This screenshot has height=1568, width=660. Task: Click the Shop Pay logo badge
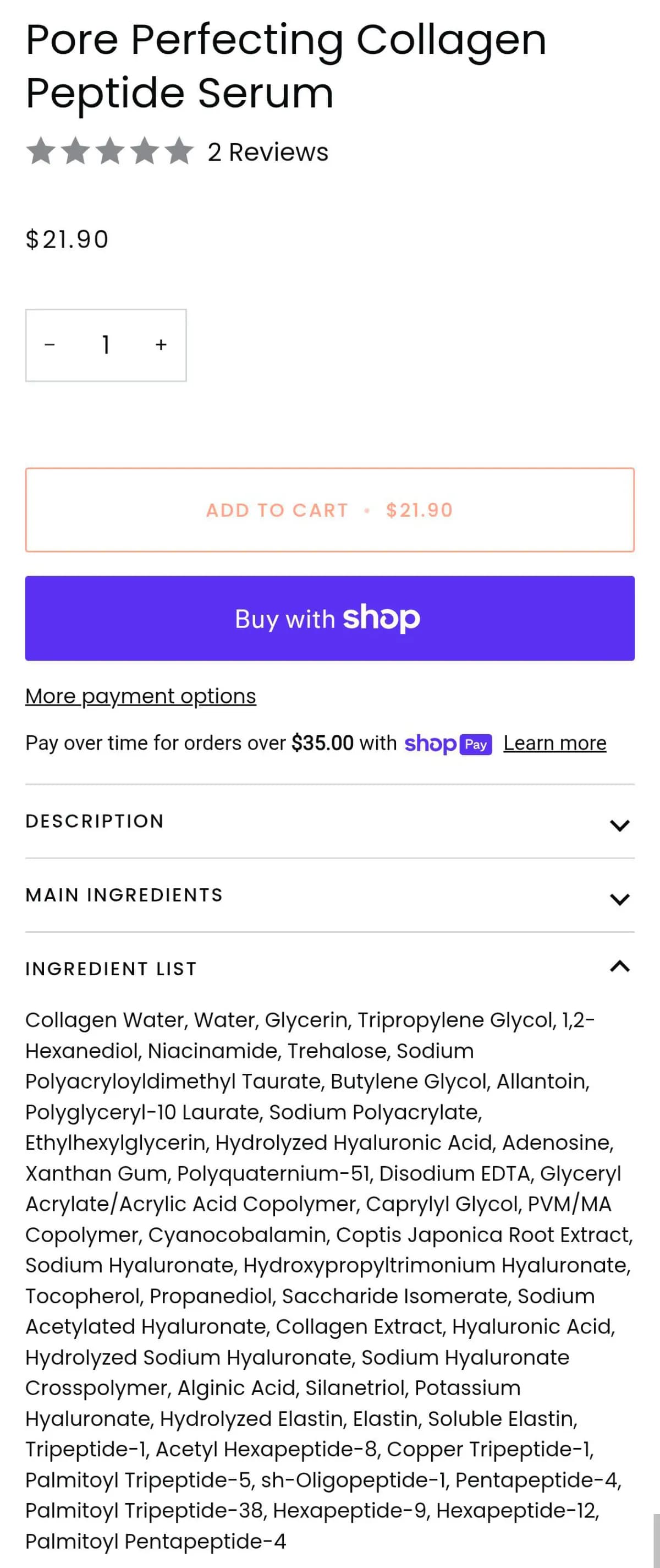448,744
